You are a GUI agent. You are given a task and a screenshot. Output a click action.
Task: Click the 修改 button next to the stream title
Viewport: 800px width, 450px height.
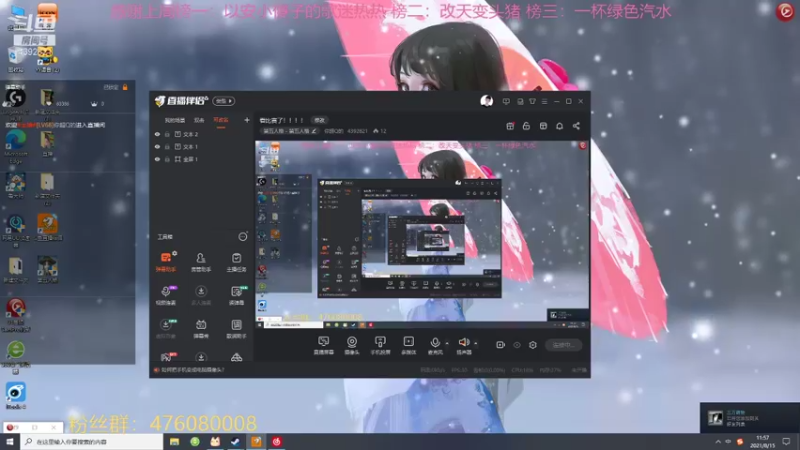(319, 120)
